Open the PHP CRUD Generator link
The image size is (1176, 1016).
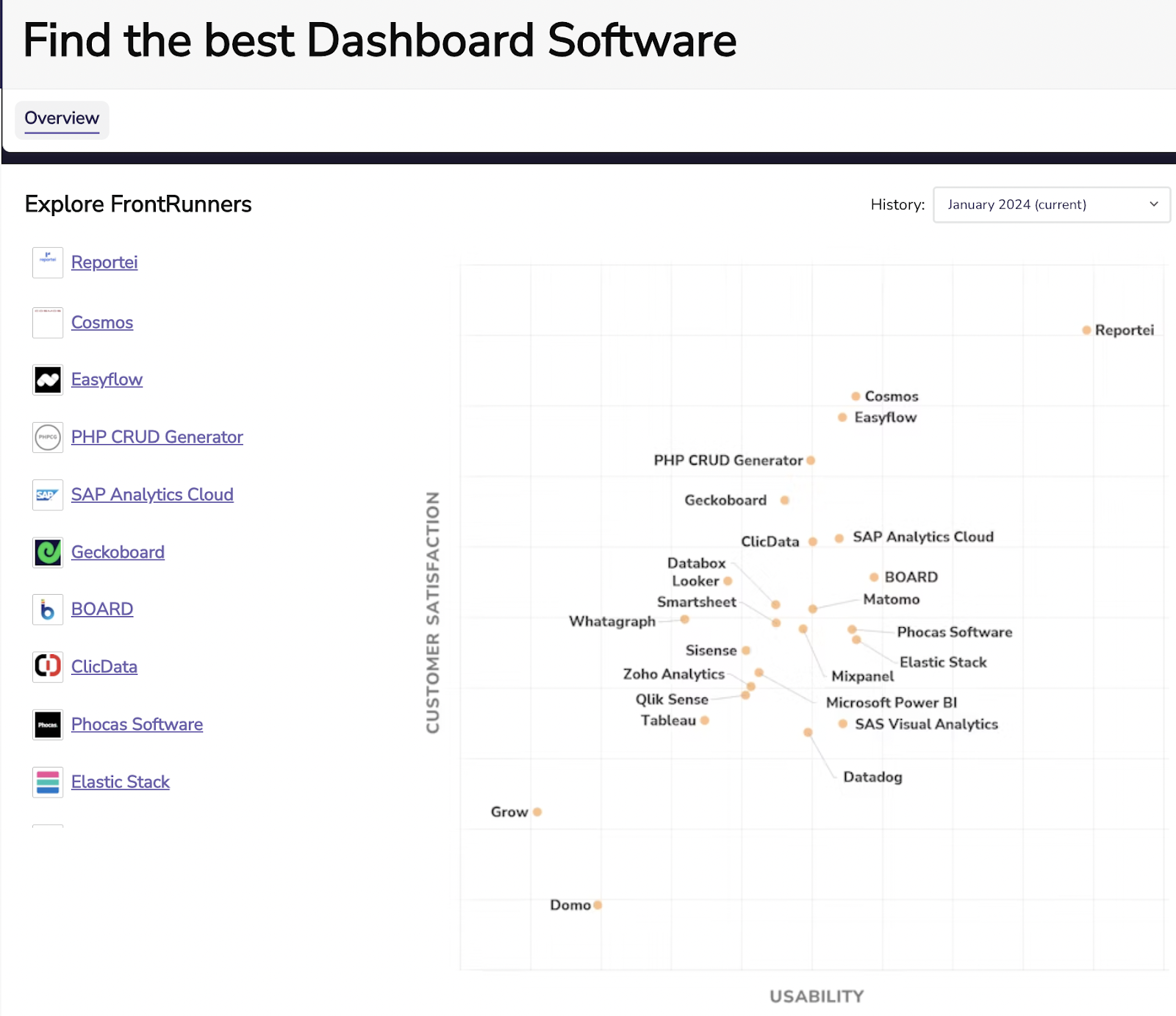[x=157, y=437]
